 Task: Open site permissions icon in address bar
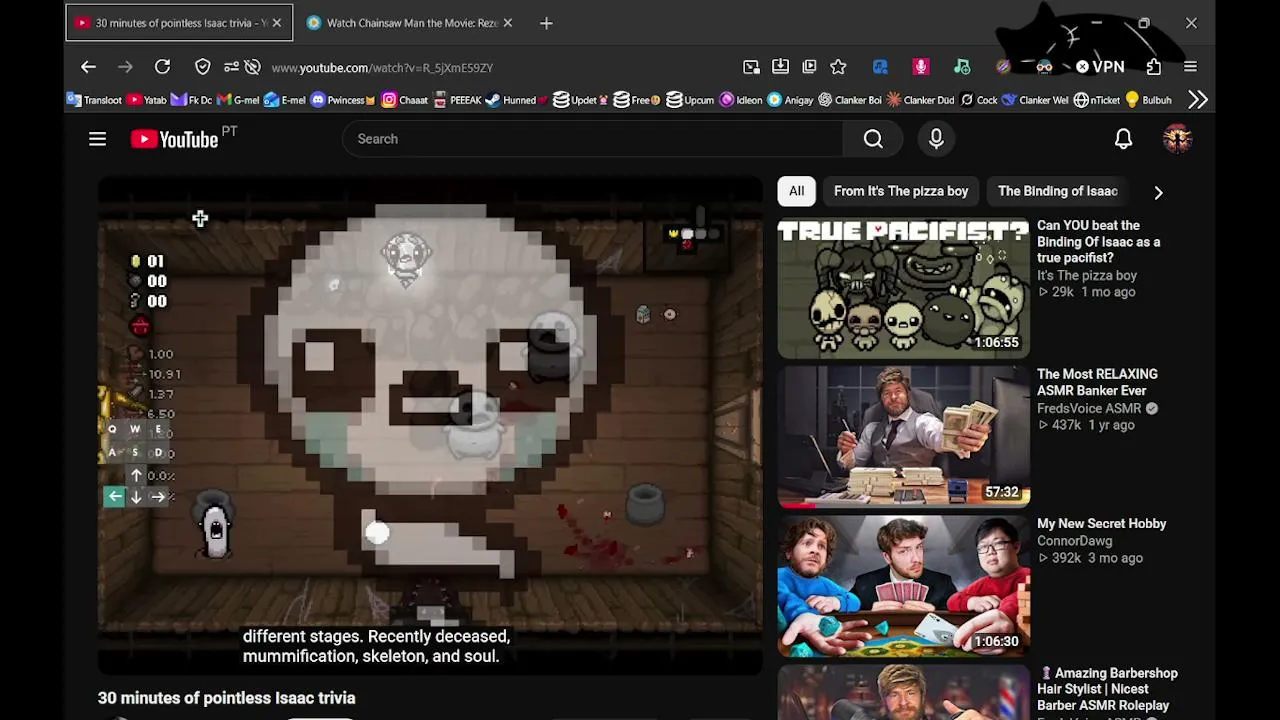point(231,67)
